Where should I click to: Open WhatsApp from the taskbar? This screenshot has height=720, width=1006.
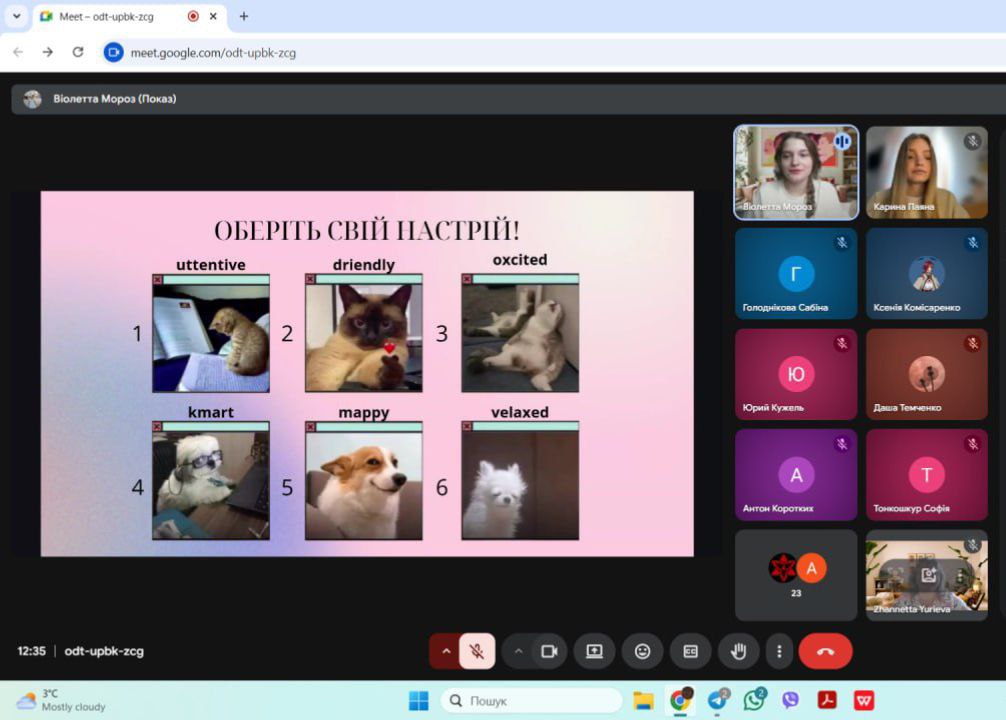754,700
